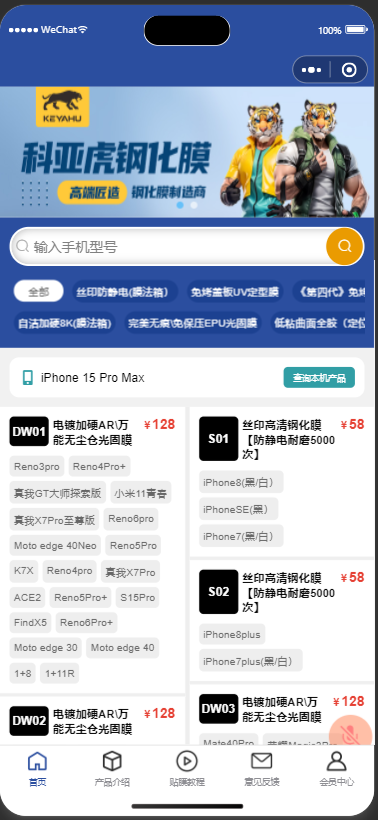This screenshot has width=378, height=820.
Task: Tap the iPhone8plus model tag
Action: (x=232, y=634)
